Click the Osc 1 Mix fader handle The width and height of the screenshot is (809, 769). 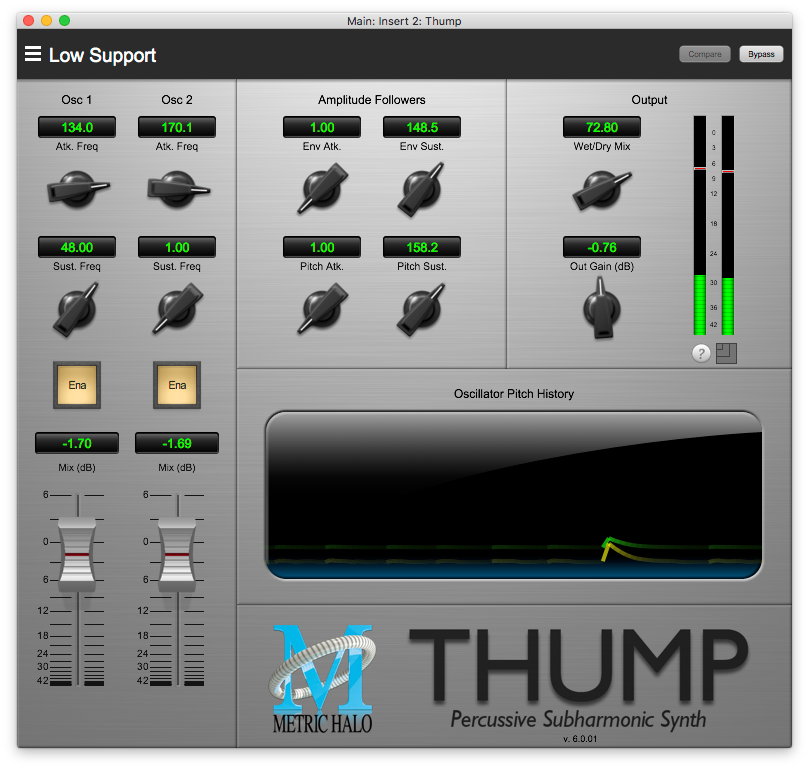click(x=77, y=552)
